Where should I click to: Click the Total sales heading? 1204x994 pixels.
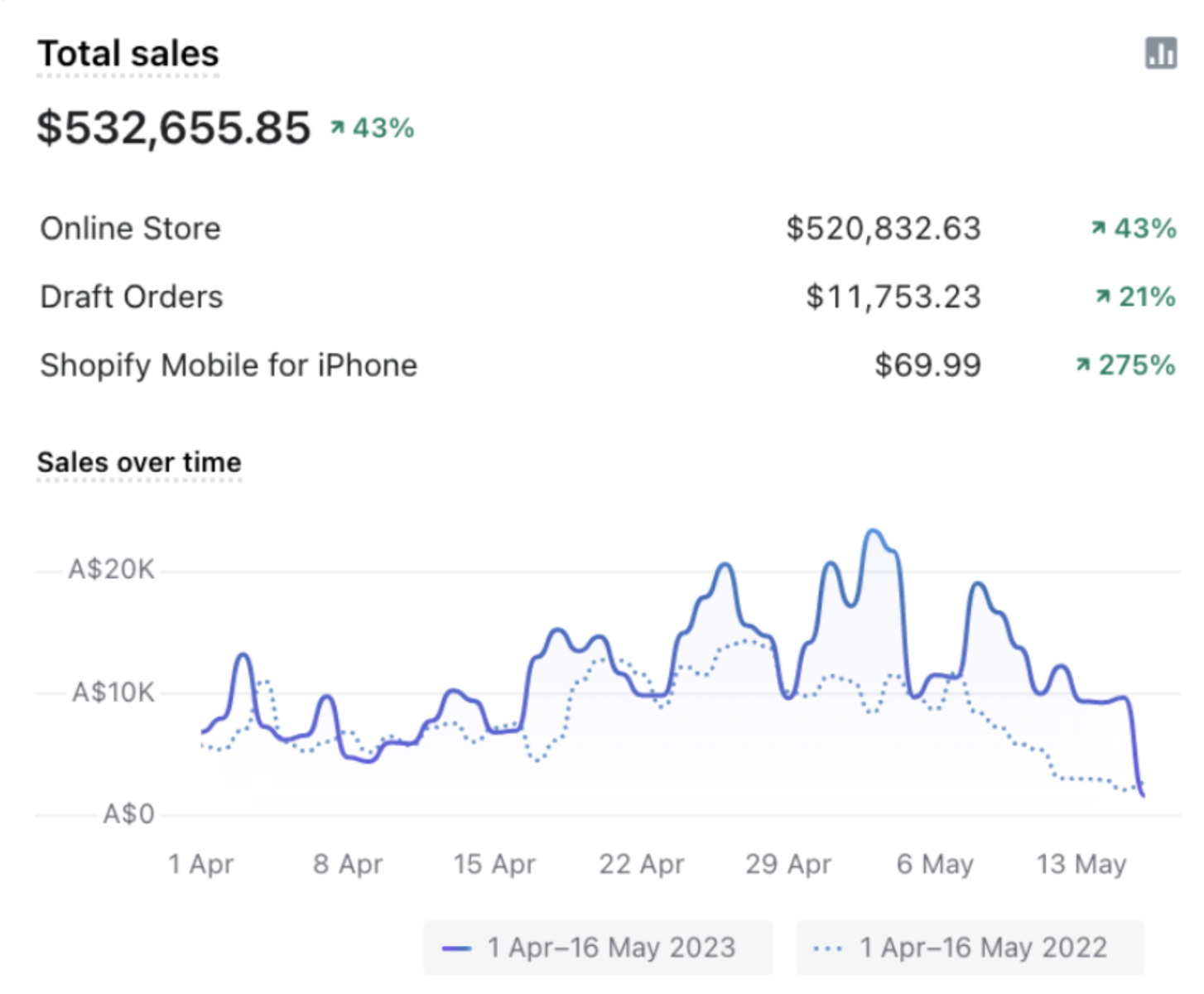point(128,54)
